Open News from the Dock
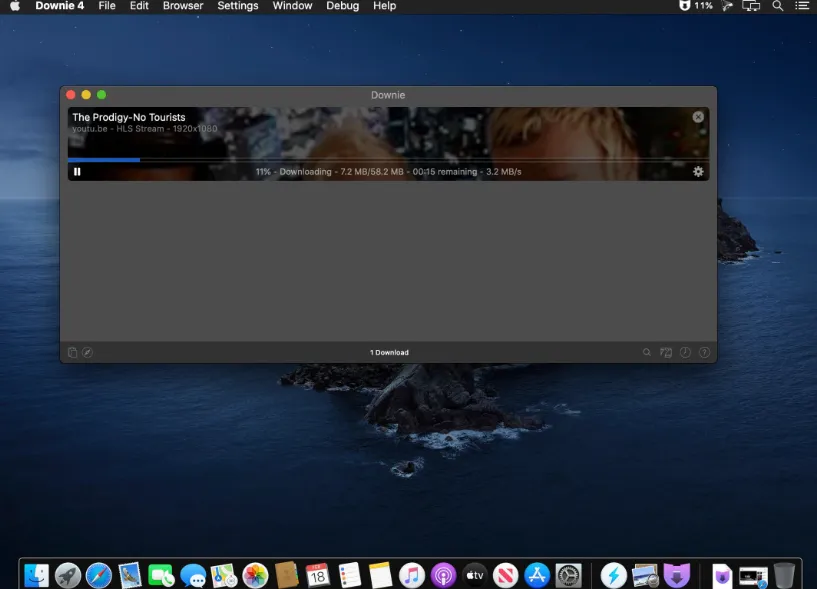This screenshot has width=817, height=589. (x=505, y=575)
